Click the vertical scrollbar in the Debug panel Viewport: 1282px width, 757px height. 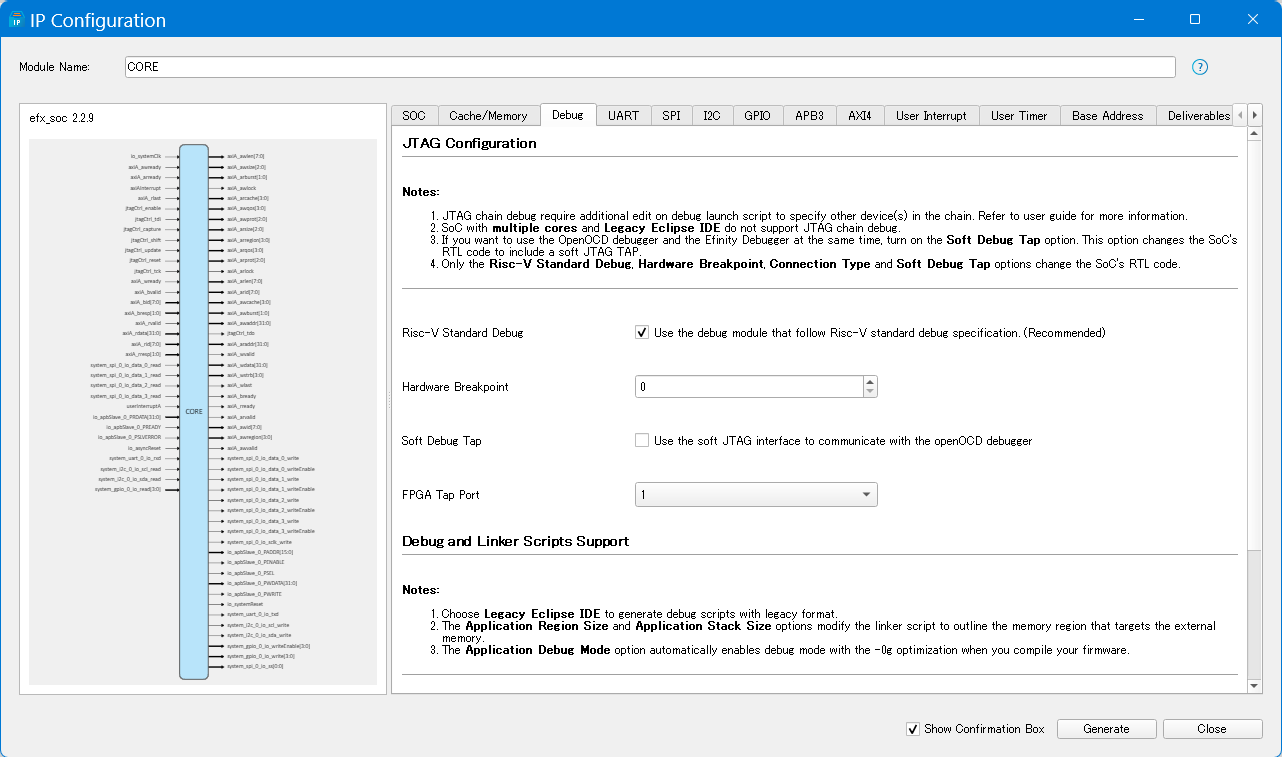[x=1255, y=400]
